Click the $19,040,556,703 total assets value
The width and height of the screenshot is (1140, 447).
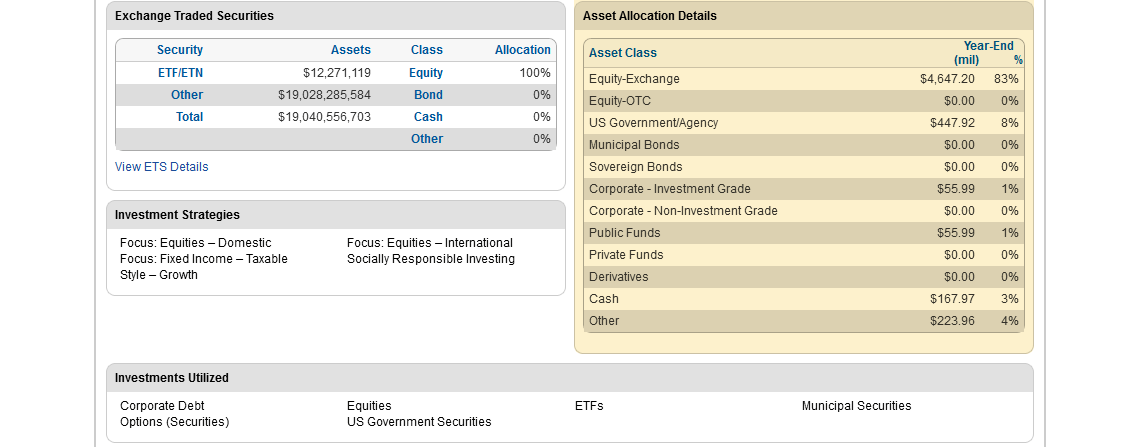coord(324,117)
